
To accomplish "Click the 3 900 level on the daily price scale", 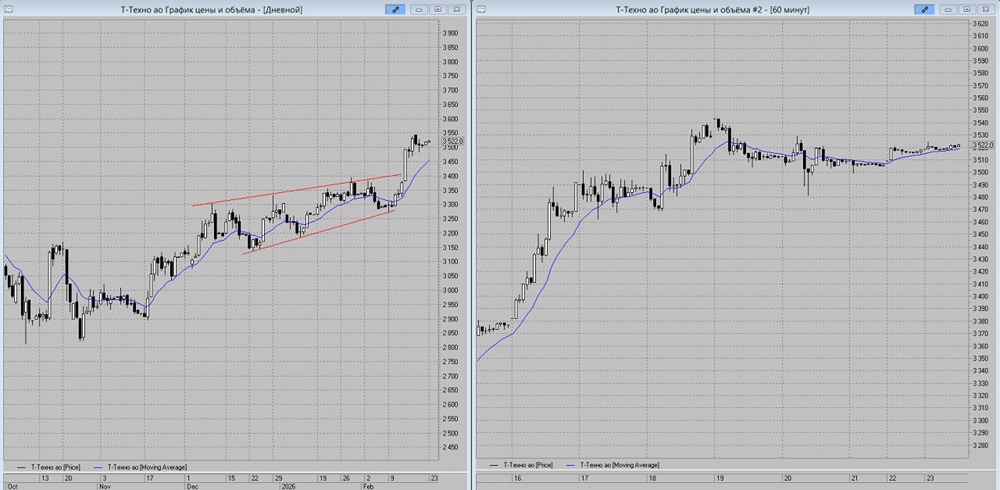I will pyautogui.click(x=452, y=33).
